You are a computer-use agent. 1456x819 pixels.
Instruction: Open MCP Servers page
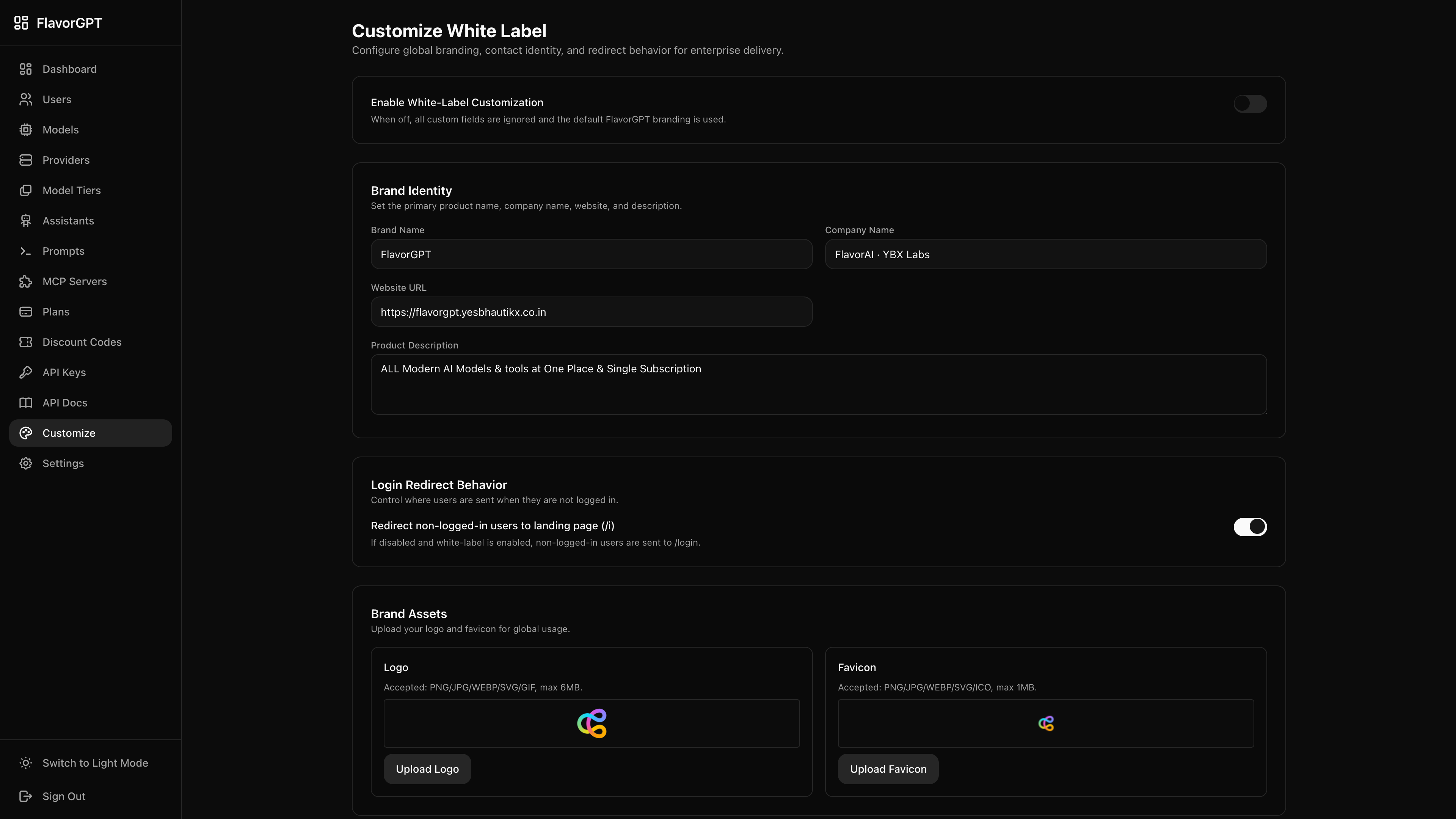[91, 281]
